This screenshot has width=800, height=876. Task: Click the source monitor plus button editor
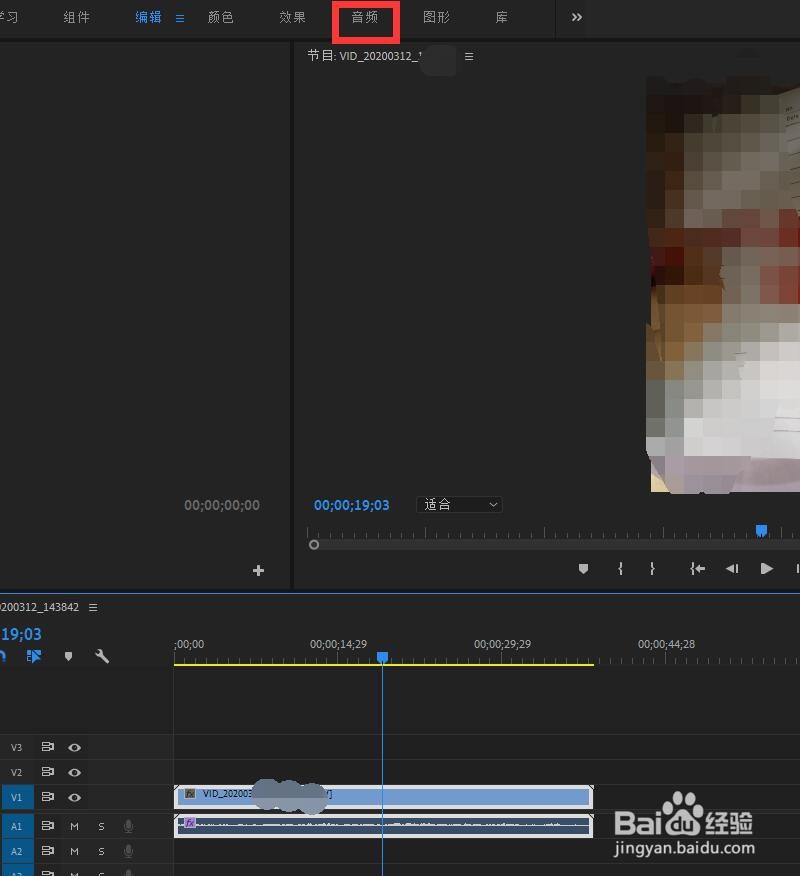click(258, 570)
